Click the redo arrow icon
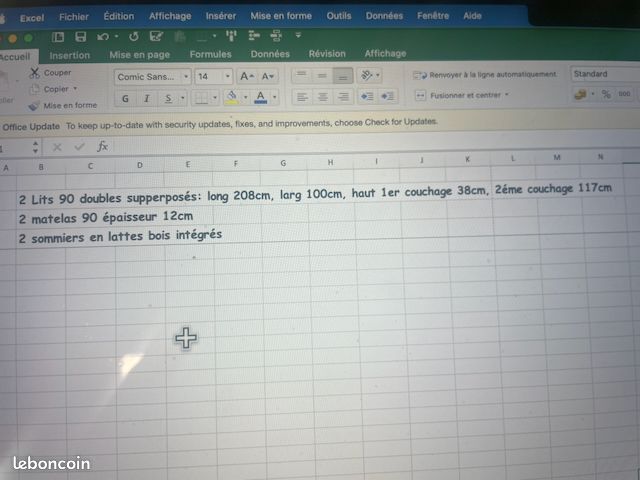 click(133, 37)
